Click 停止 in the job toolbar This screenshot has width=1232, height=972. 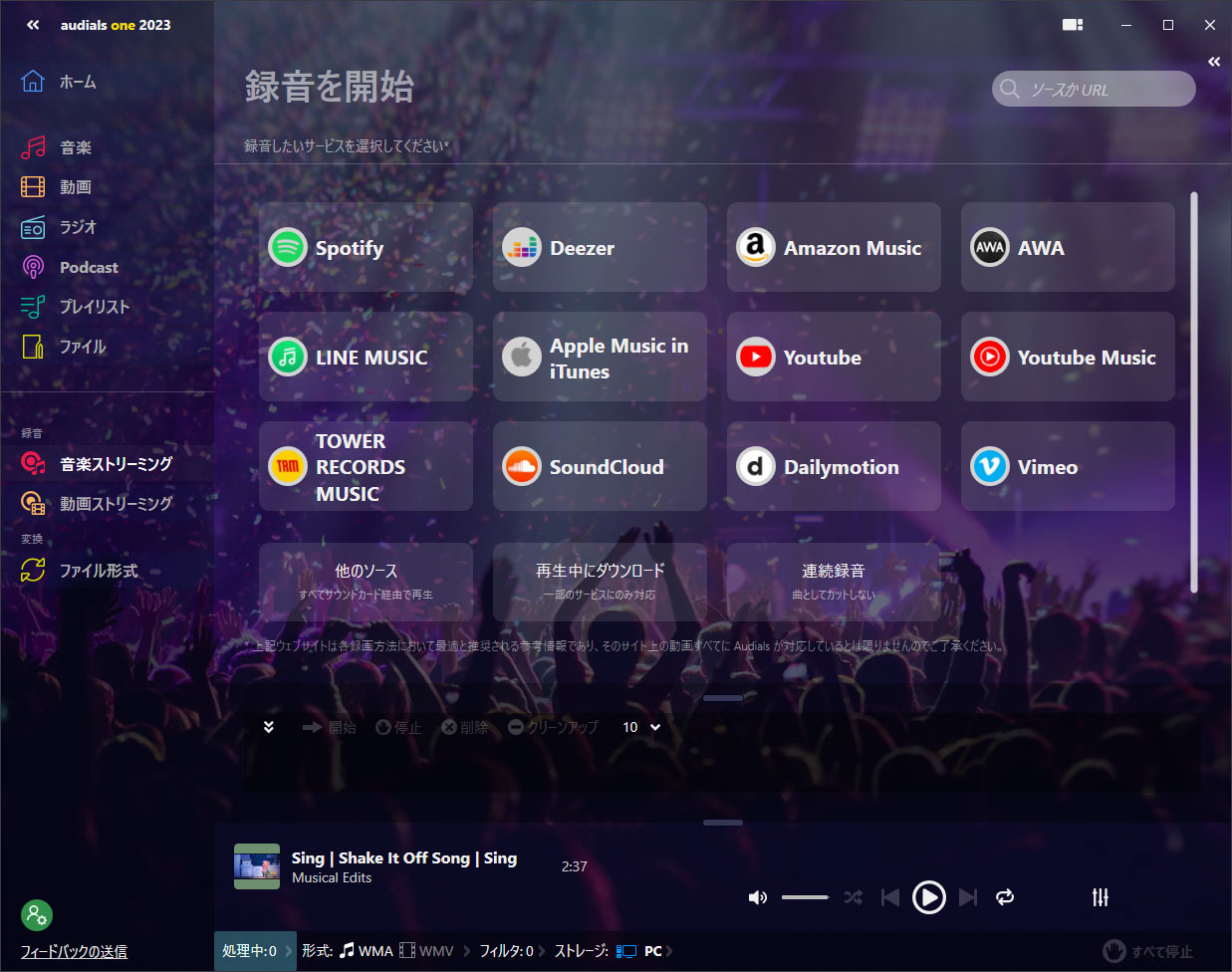(398, 728)
